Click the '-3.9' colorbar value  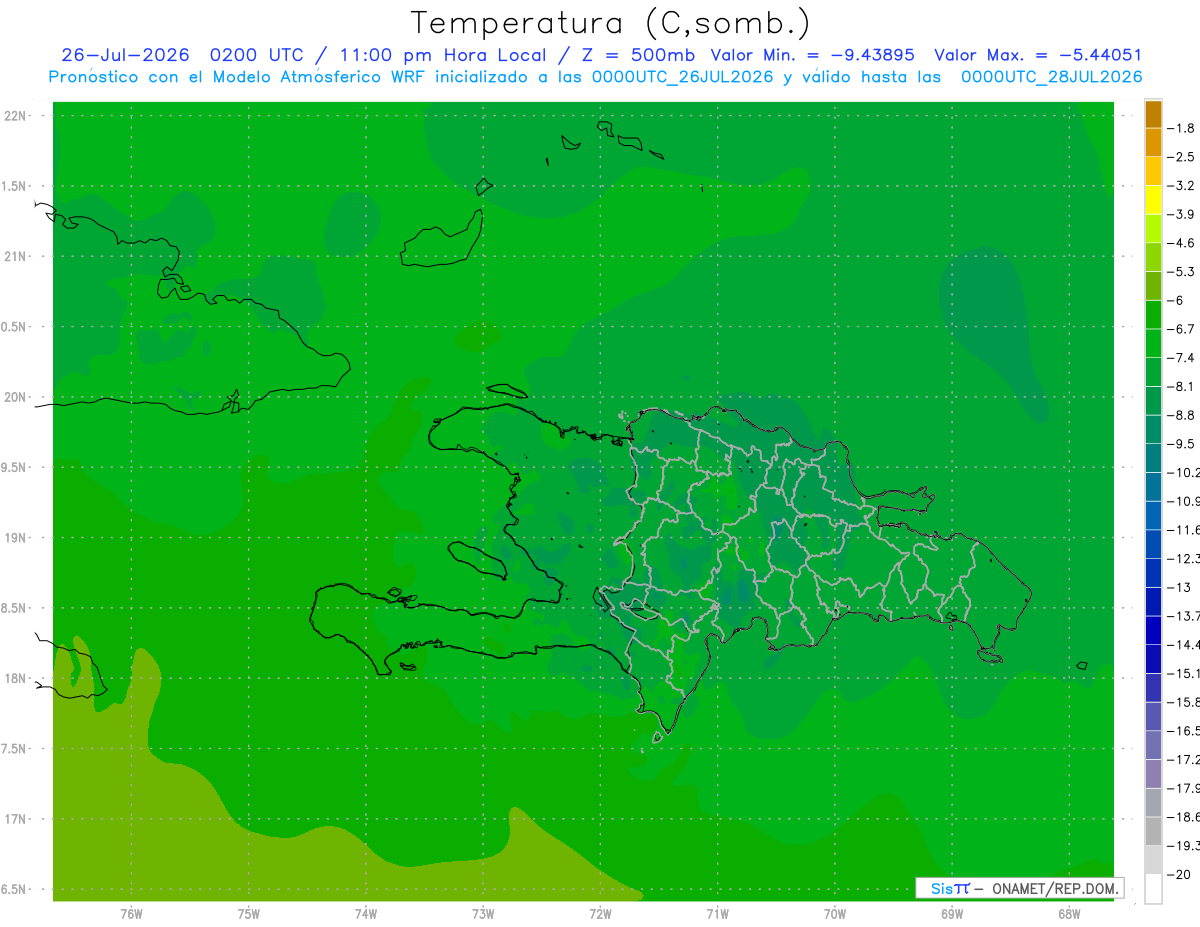click(x=1181, y=214)
